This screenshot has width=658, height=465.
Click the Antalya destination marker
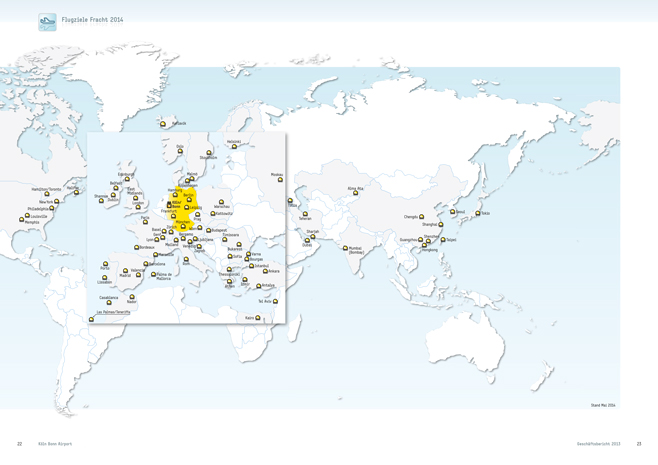258,286
